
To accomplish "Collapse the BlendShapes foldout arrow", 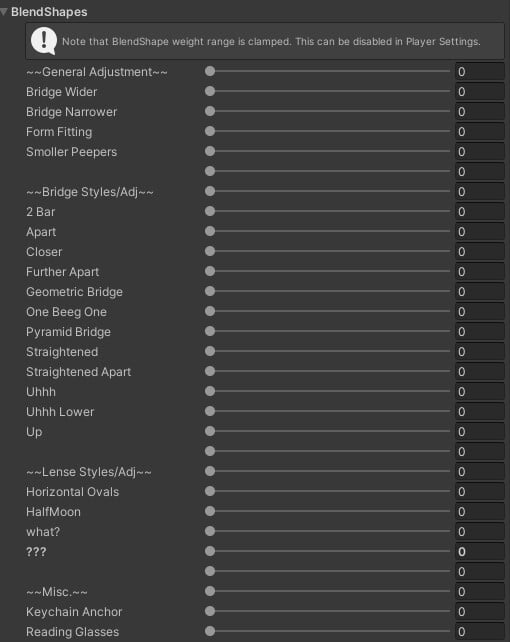I will click(x=4, y=12).
